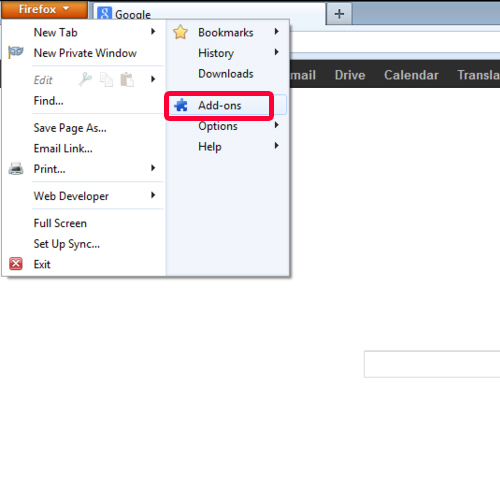Click the Copy pages icon
The image size is (500, 500).
(106, 79)
